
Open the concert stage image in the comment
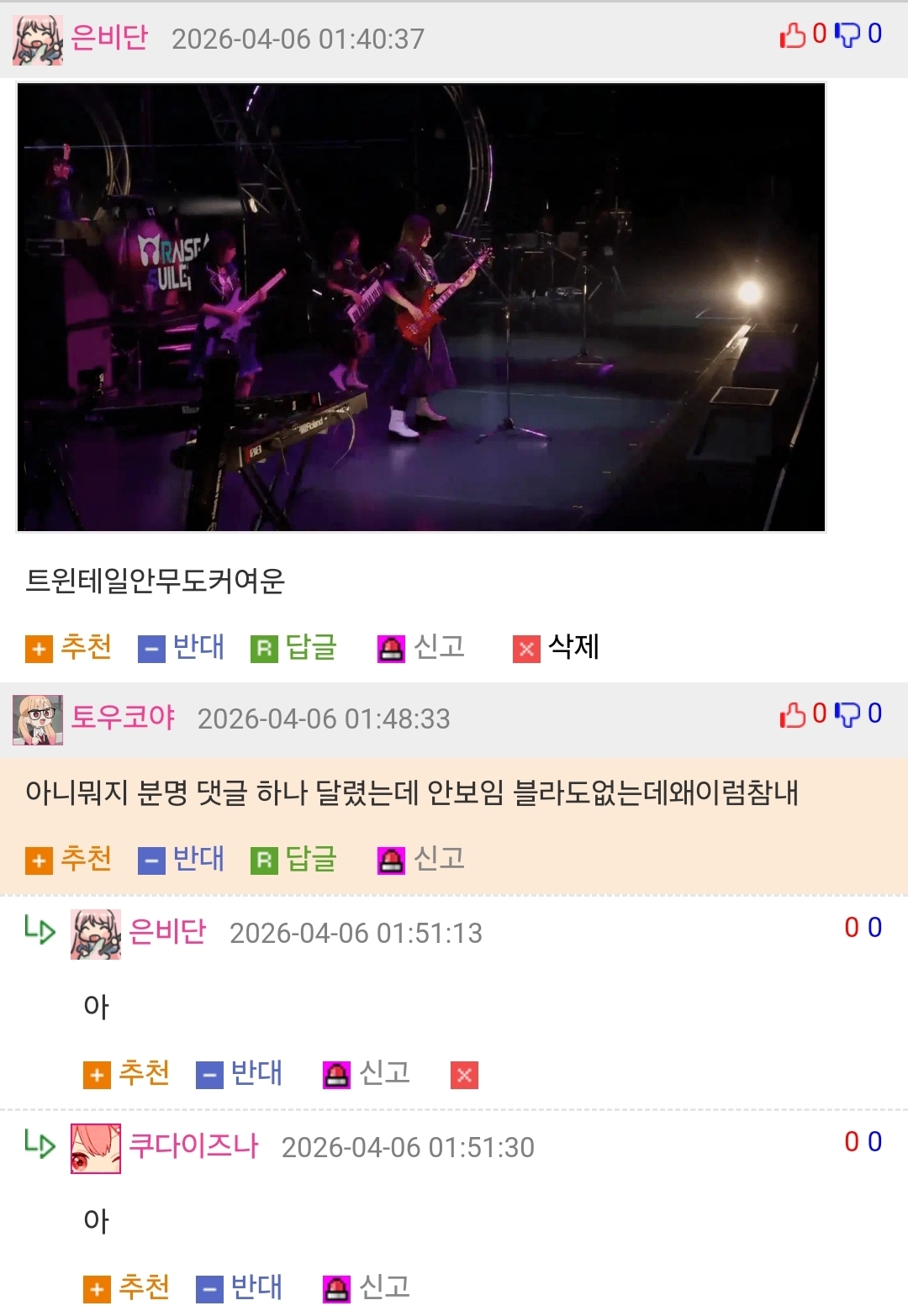[x=421, y=307]
